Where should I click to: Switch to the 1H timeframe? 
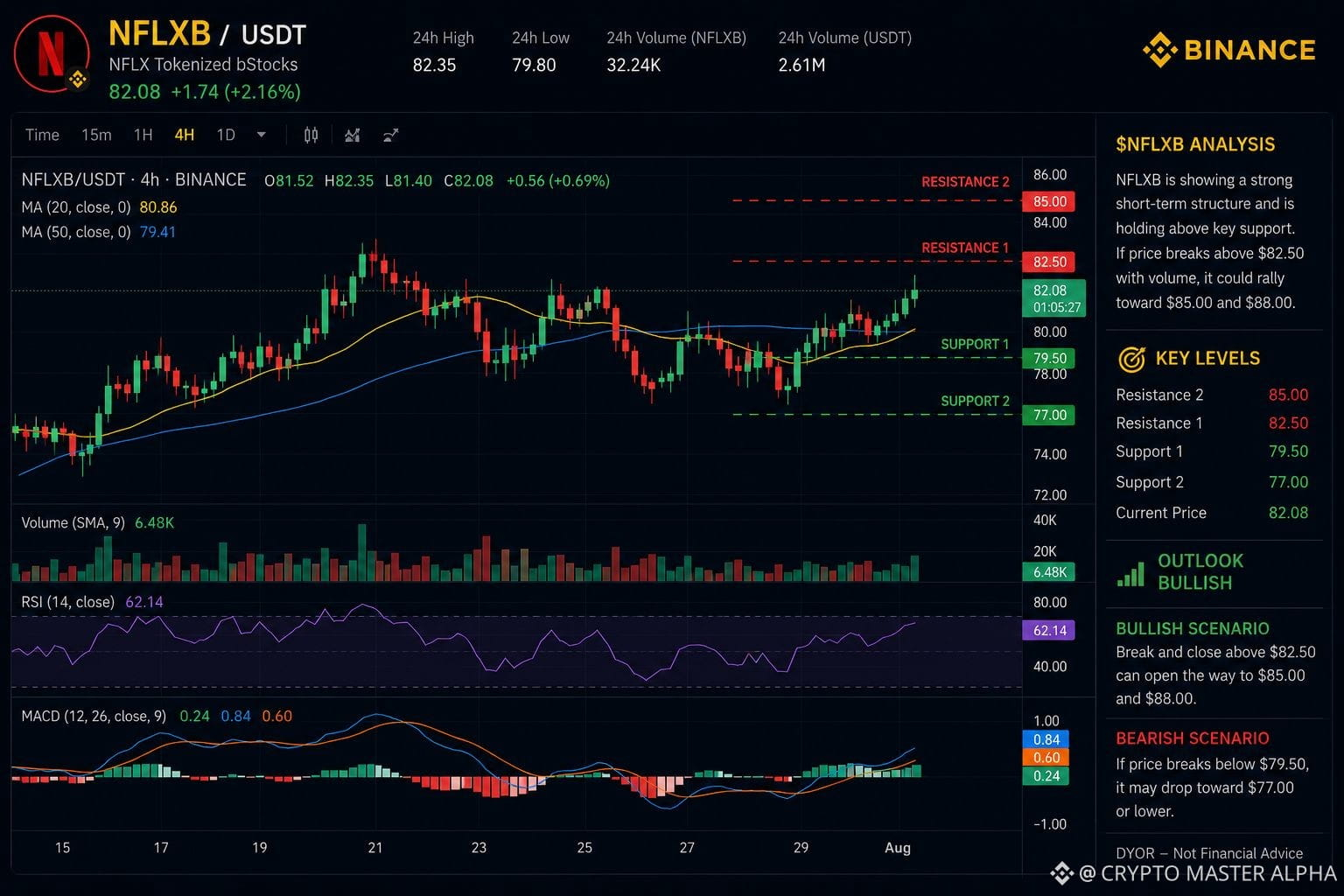coord(143,135)
